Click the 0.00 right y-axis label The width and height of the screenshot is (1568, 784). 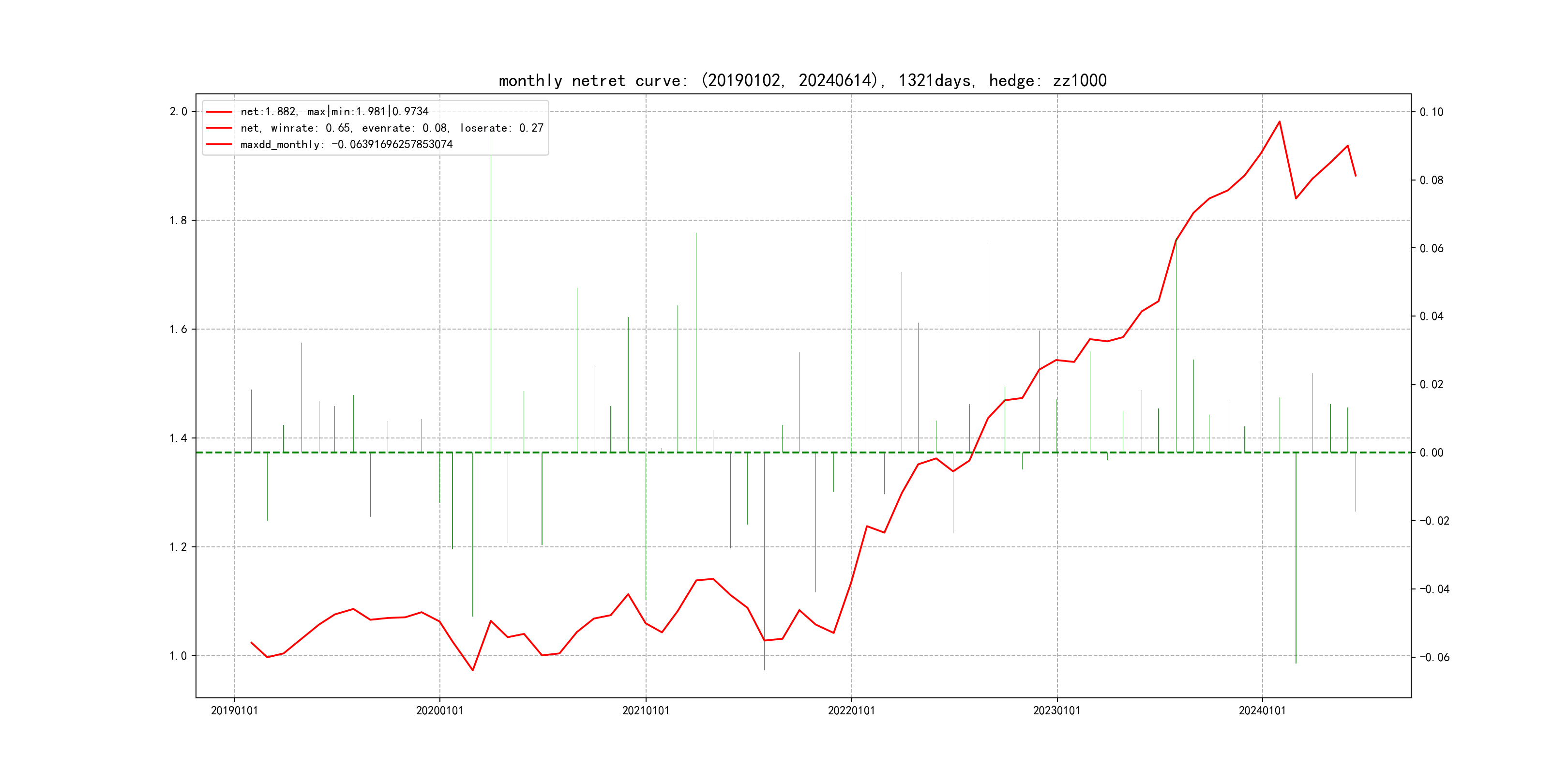tap(1431, 452)
